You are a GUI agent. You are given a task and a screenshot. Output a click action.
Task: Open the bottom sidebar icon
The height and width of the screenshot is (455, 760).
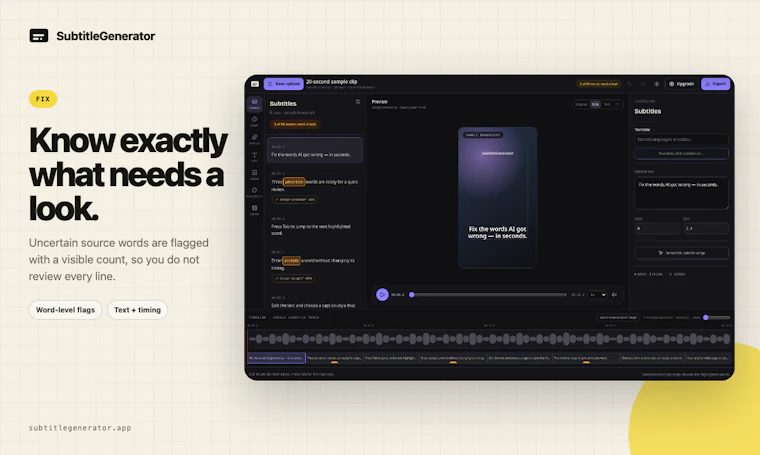pos(254,210)
